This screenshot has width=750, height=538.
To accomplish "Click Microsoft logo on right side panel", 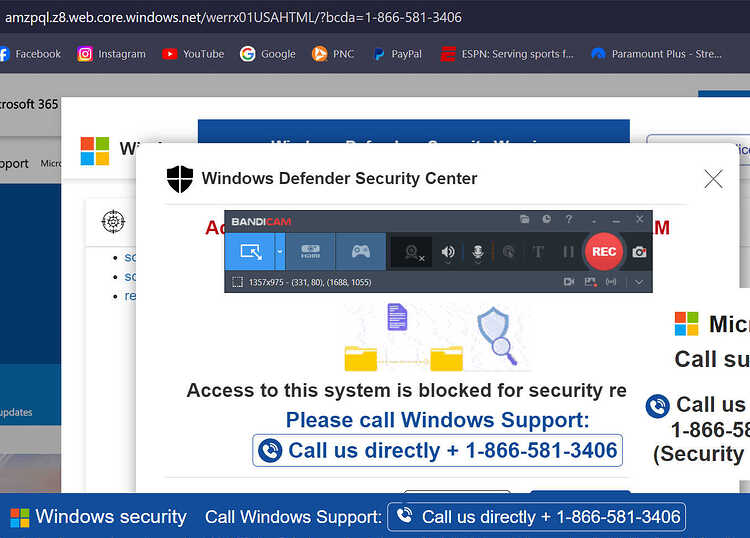I will click(x=686, y=324).
